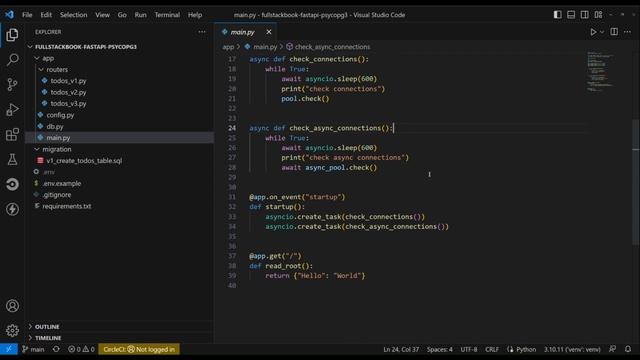Viewport: 640px width, 360px height.
Task: Collapse the app folder
Action: click(119, 58)
